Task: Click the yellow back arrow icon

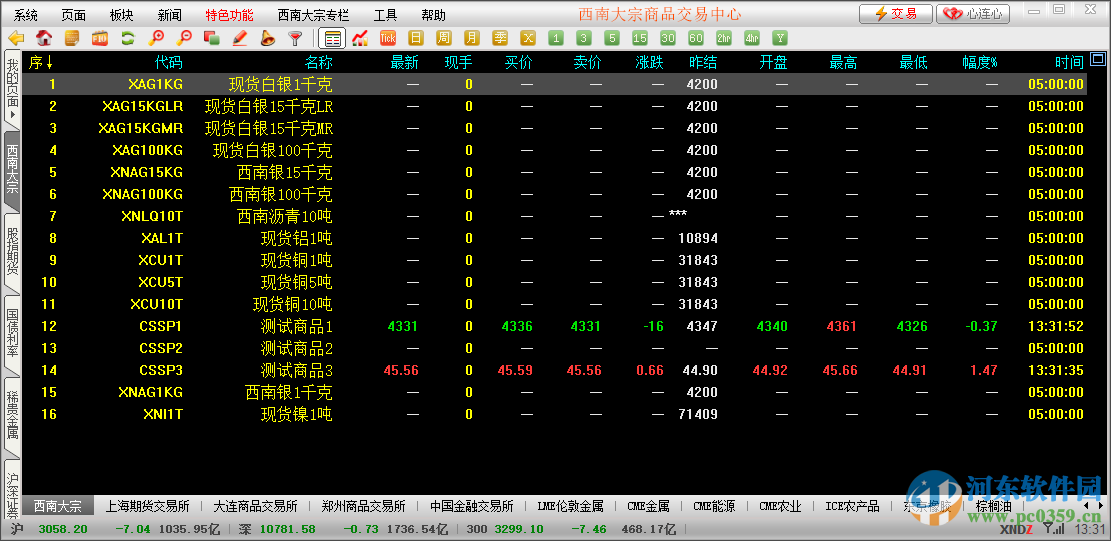Action: pos(16,38)
